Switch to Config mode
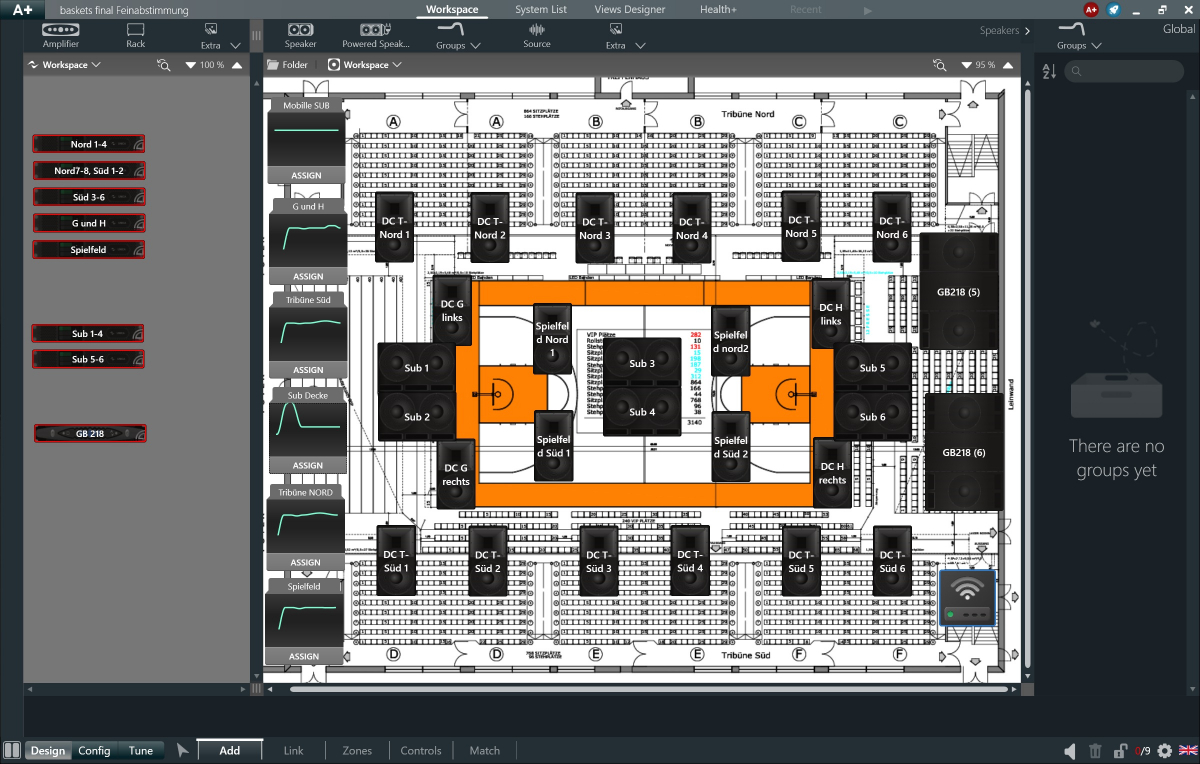Image resolution: width=1200 pixels, height=764 pixels. click(x=94, y=751)
